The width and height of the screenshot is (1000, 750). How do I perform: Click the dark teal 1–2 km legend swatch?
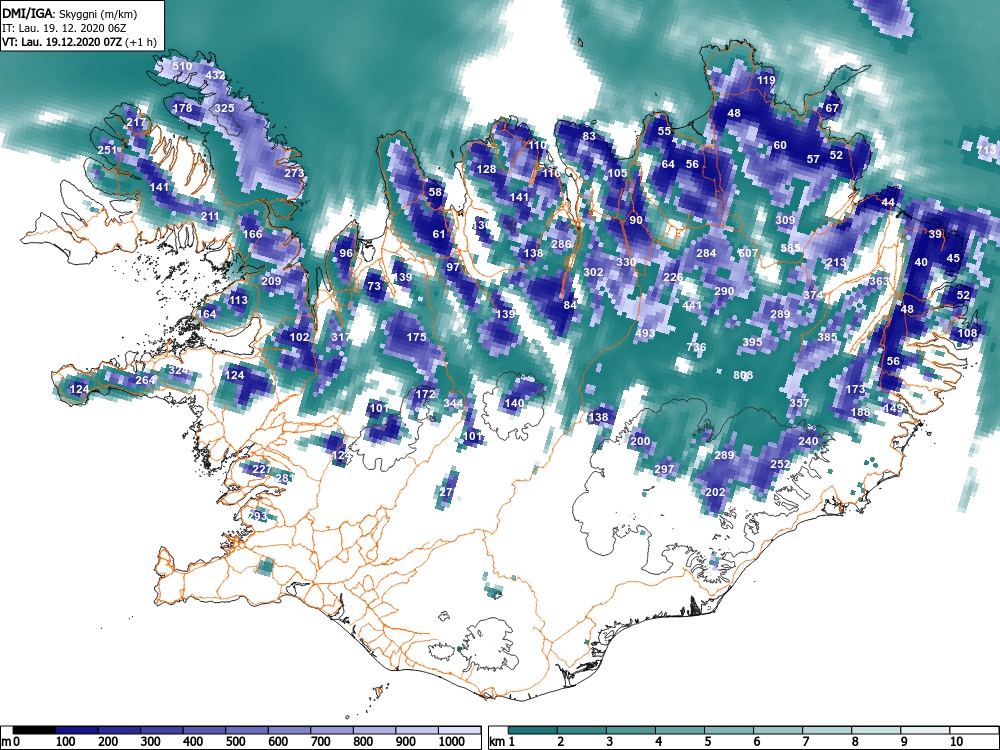[533, 730]
